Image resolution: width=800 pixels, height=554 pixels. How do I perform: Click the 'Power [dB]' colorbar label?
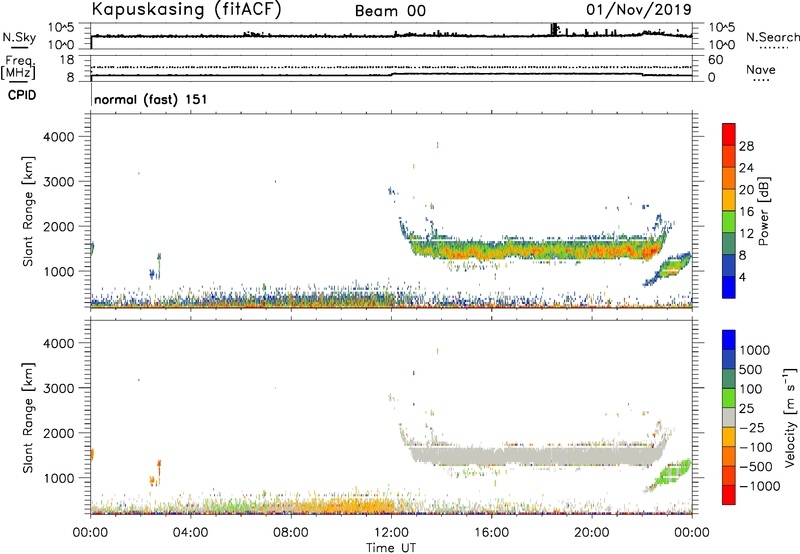tap(763, 211)
